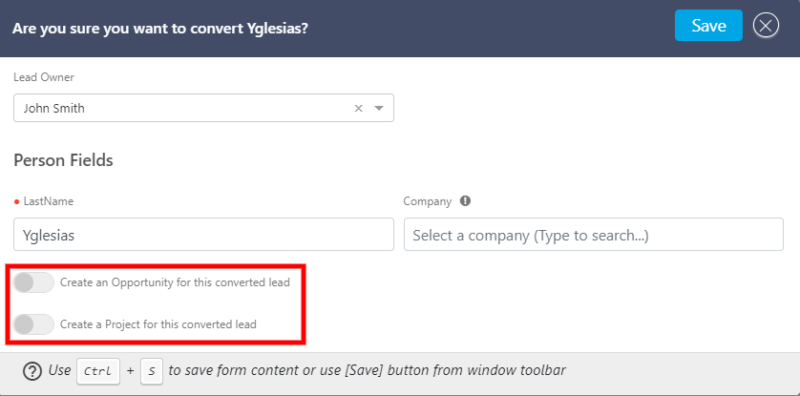Open the Select a company search box
The width and height of the screenshot is (800, 396).
tap(593, 234)
